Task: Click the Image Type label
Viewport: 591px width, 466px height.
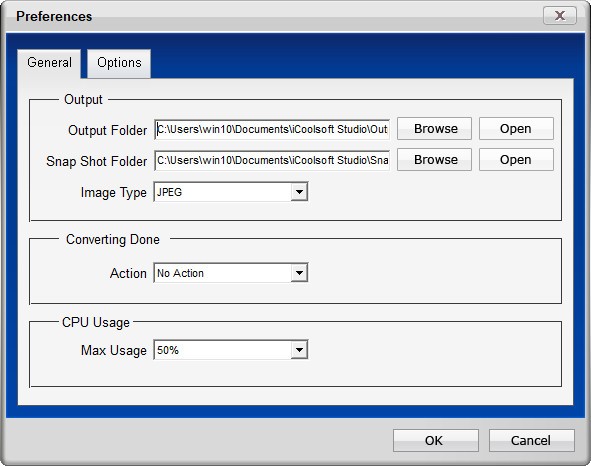Action: tap(113, 193)
